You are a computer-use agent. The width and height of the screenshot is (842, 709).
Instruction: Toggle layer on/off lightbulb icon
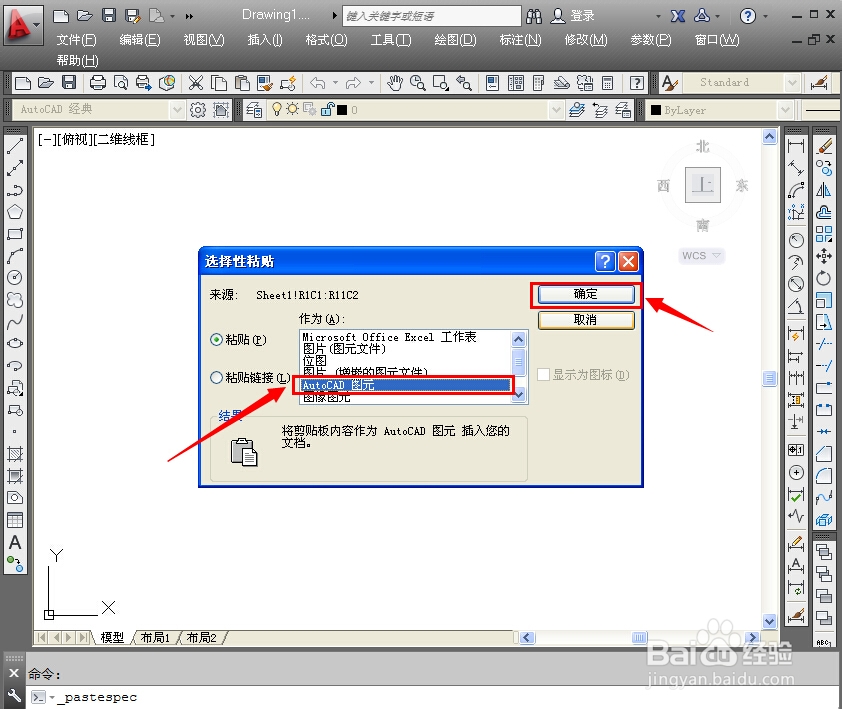(277, 110)
